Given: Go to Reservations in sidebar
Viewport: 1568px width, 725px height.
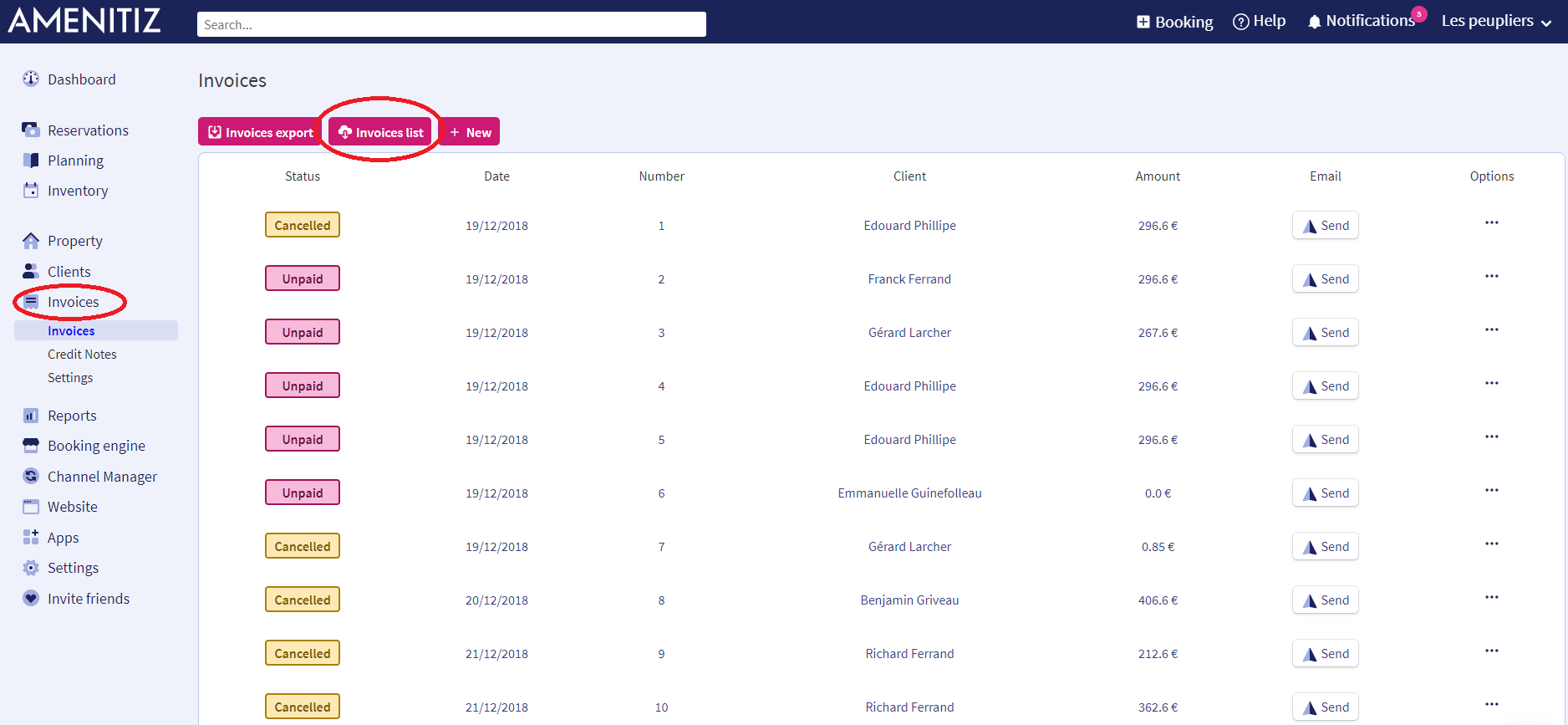Looking at the screenshot, I should click(88, 130).
